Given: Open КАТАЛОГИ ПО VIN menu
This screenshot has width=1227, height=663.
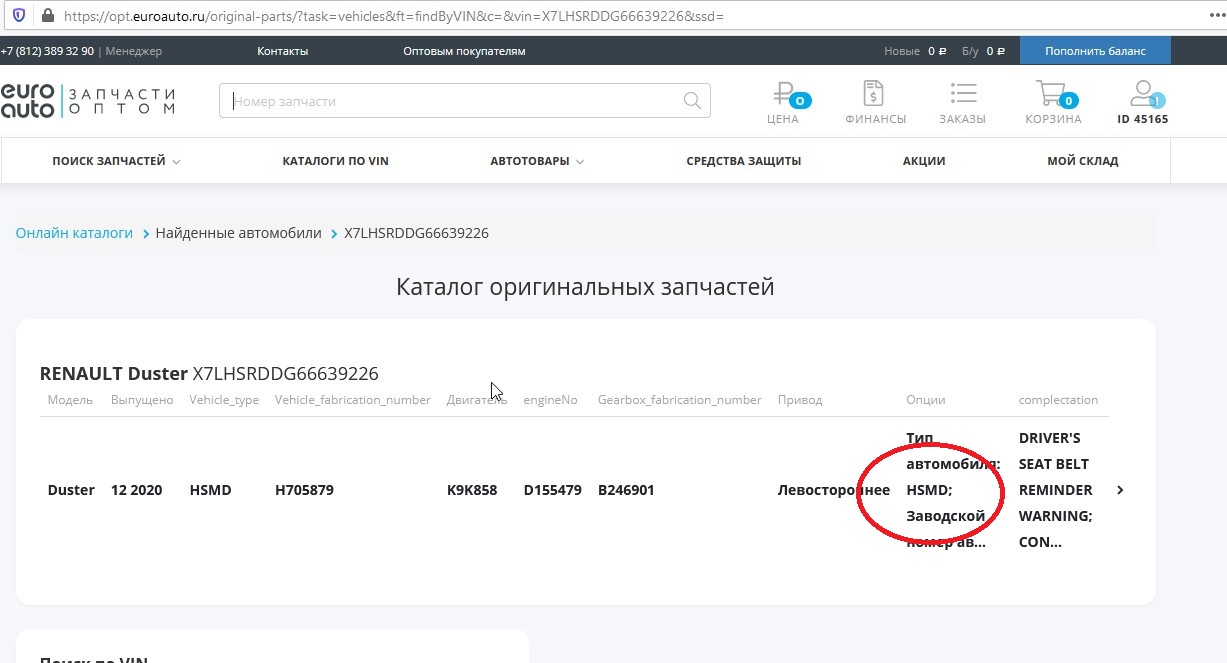Looking at the screenshot, I should (x=335, y=161).
